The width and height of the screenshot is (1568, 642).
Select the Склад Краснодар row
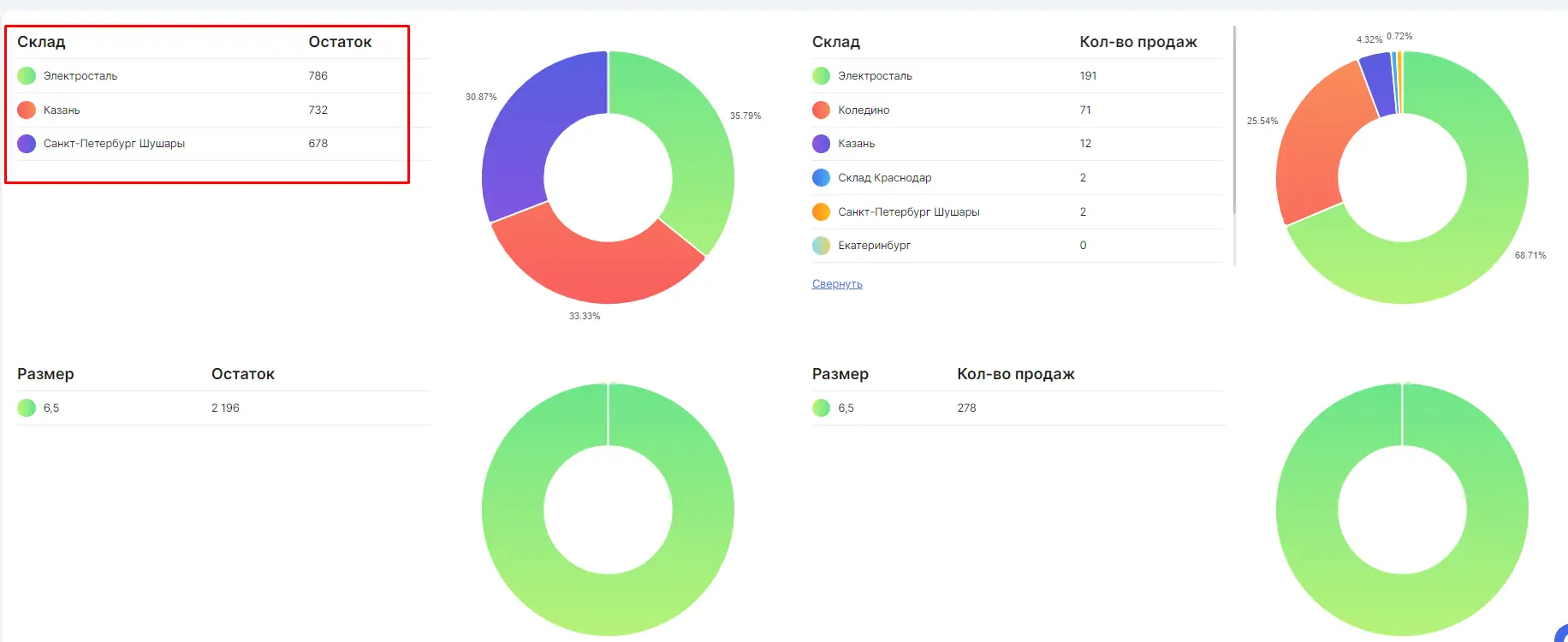point(1017,177)
